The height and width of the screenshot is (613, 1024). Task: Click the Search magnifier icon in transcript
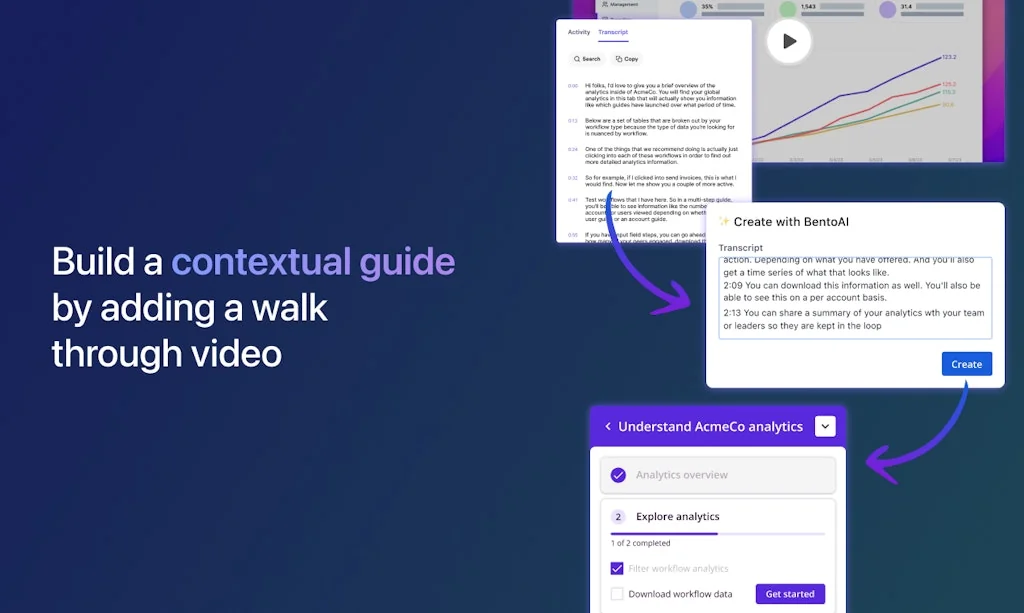click(577, 59)
